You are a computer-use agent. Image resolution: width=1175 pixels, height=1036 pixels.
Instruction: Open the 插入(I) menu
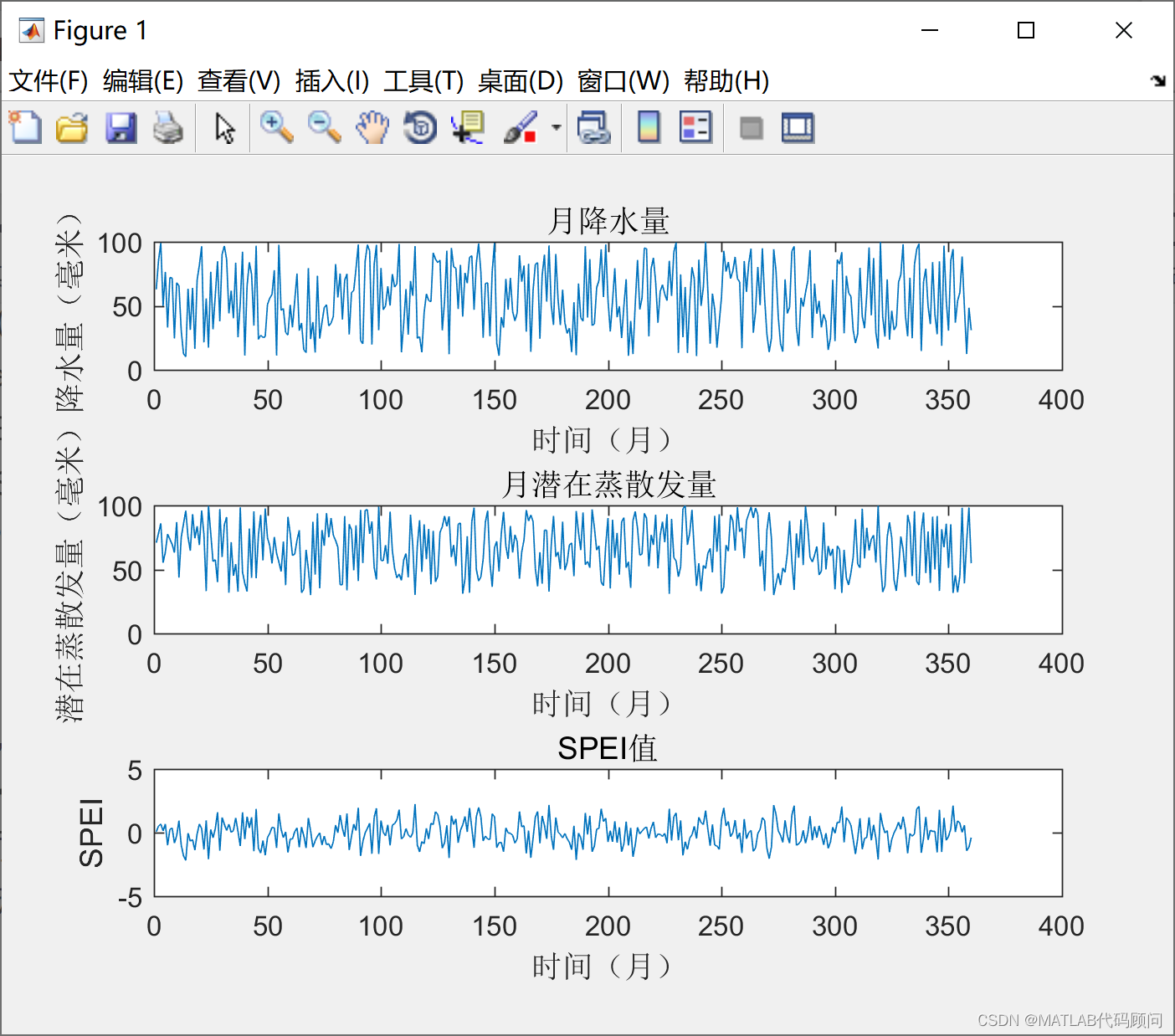click(x=332, y=81)
